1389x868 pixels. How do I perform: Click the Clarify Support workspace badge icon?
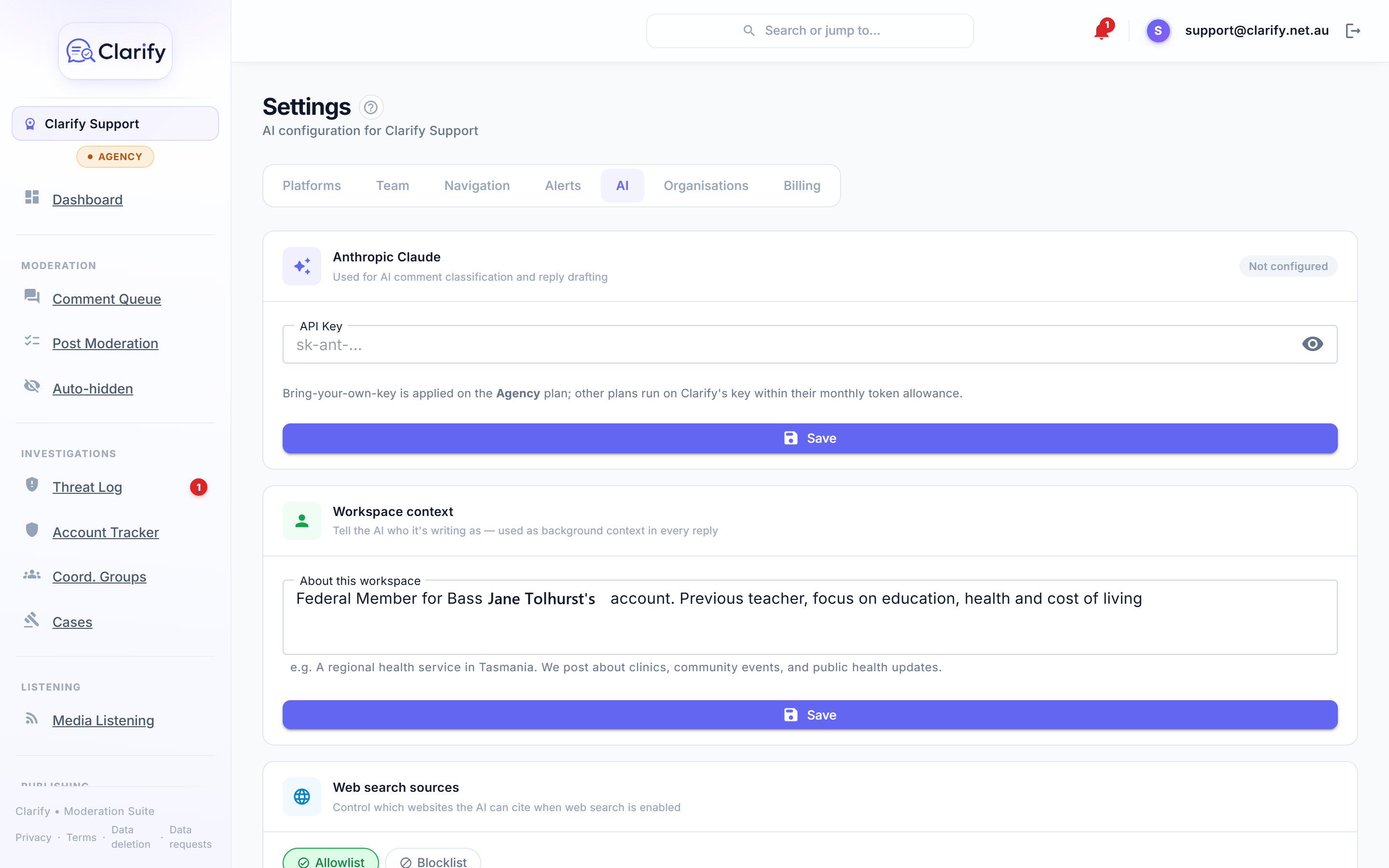(x=30, y=124)
